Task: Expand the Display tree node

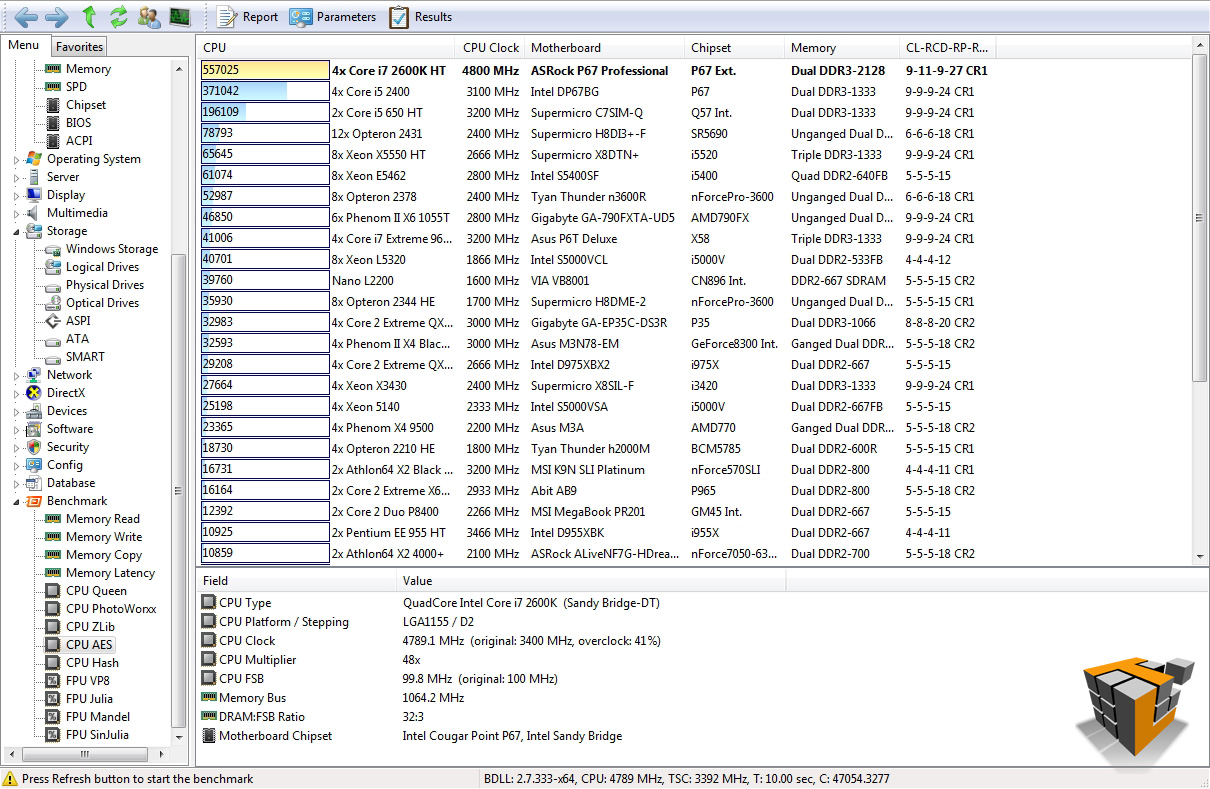Action: [x=17, y=195]
